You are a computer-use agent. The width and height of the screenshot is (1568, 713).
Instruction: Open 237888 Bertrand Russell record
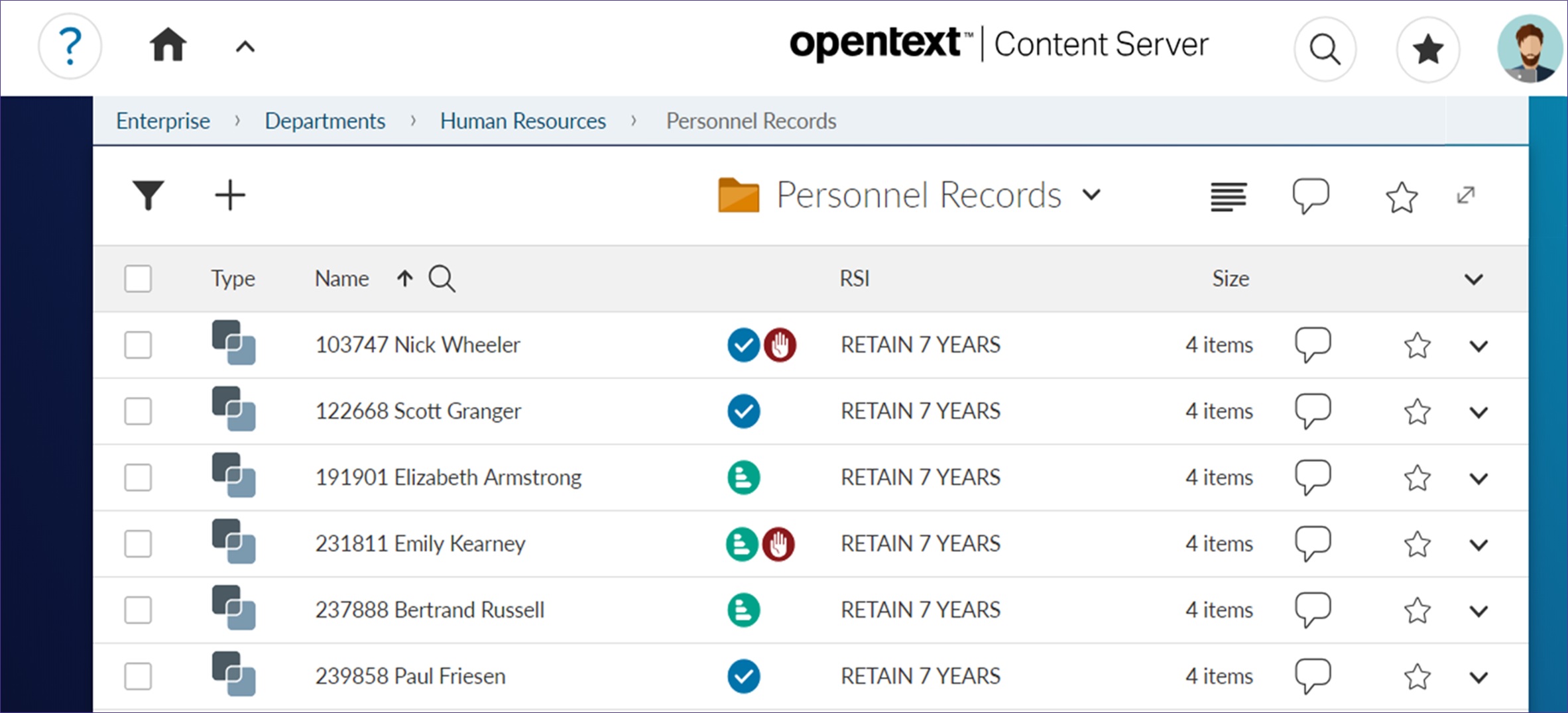[430, 610]
